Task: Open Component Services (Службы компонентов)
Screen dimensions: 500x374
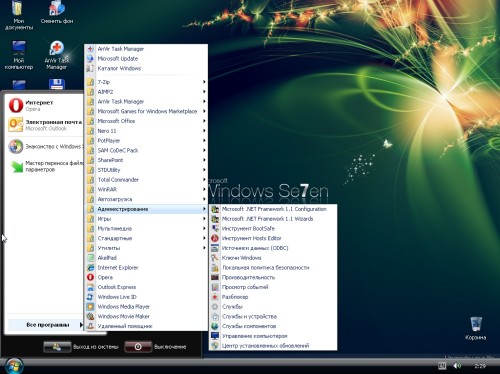Action: point(273,326)
